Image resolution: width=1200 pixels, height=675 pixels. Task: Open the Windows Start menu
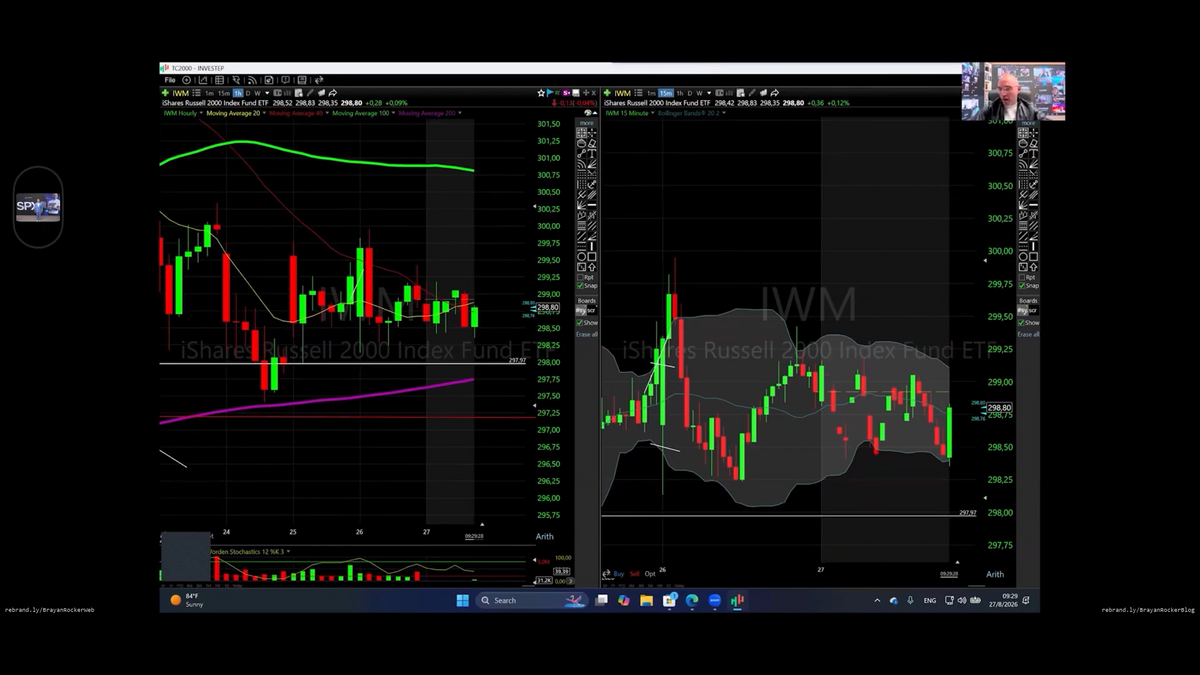click(x=462, y=600)
